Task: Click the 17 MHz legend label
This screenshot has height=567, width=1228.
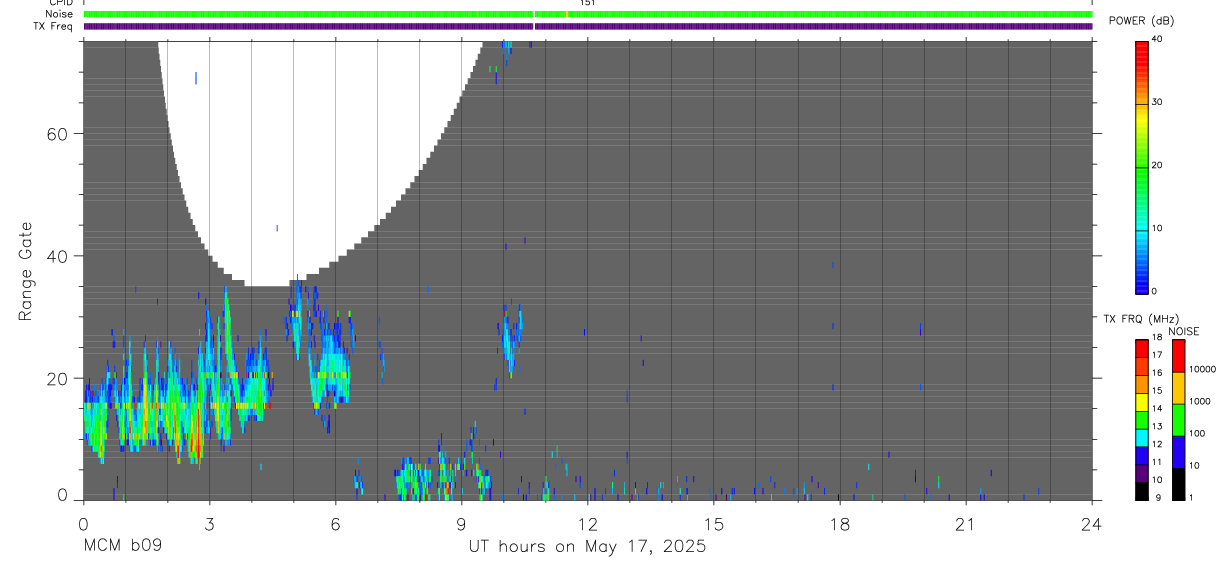Action: (x=1158, y=355)
